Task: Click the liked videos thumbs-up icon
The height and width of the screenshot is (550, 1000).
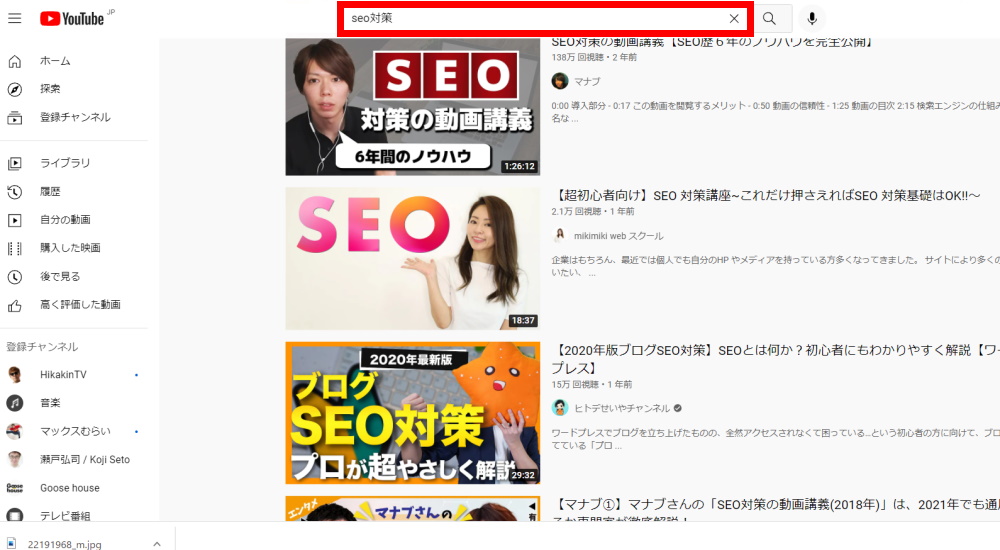Action: tap(15, 306)
